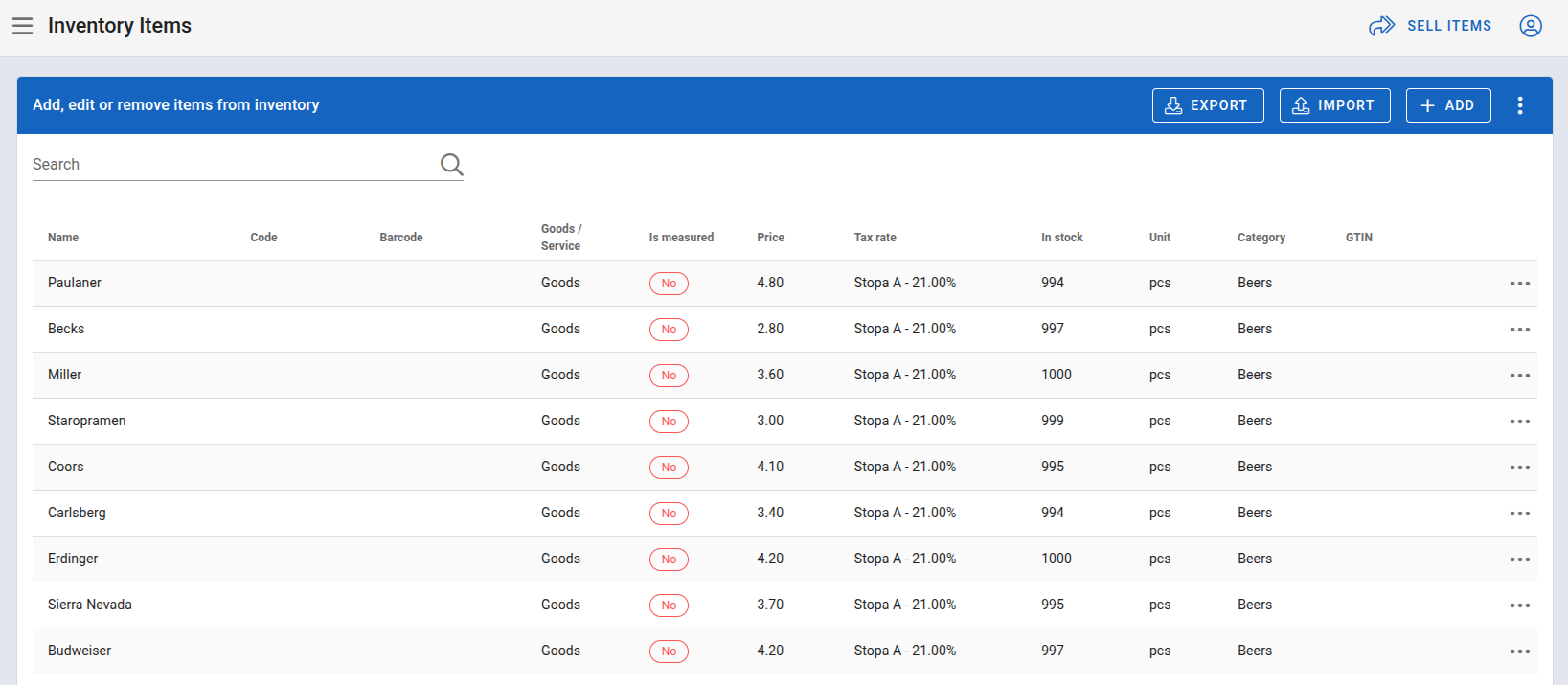Click Miller price 3.60

tap(770, 375)
